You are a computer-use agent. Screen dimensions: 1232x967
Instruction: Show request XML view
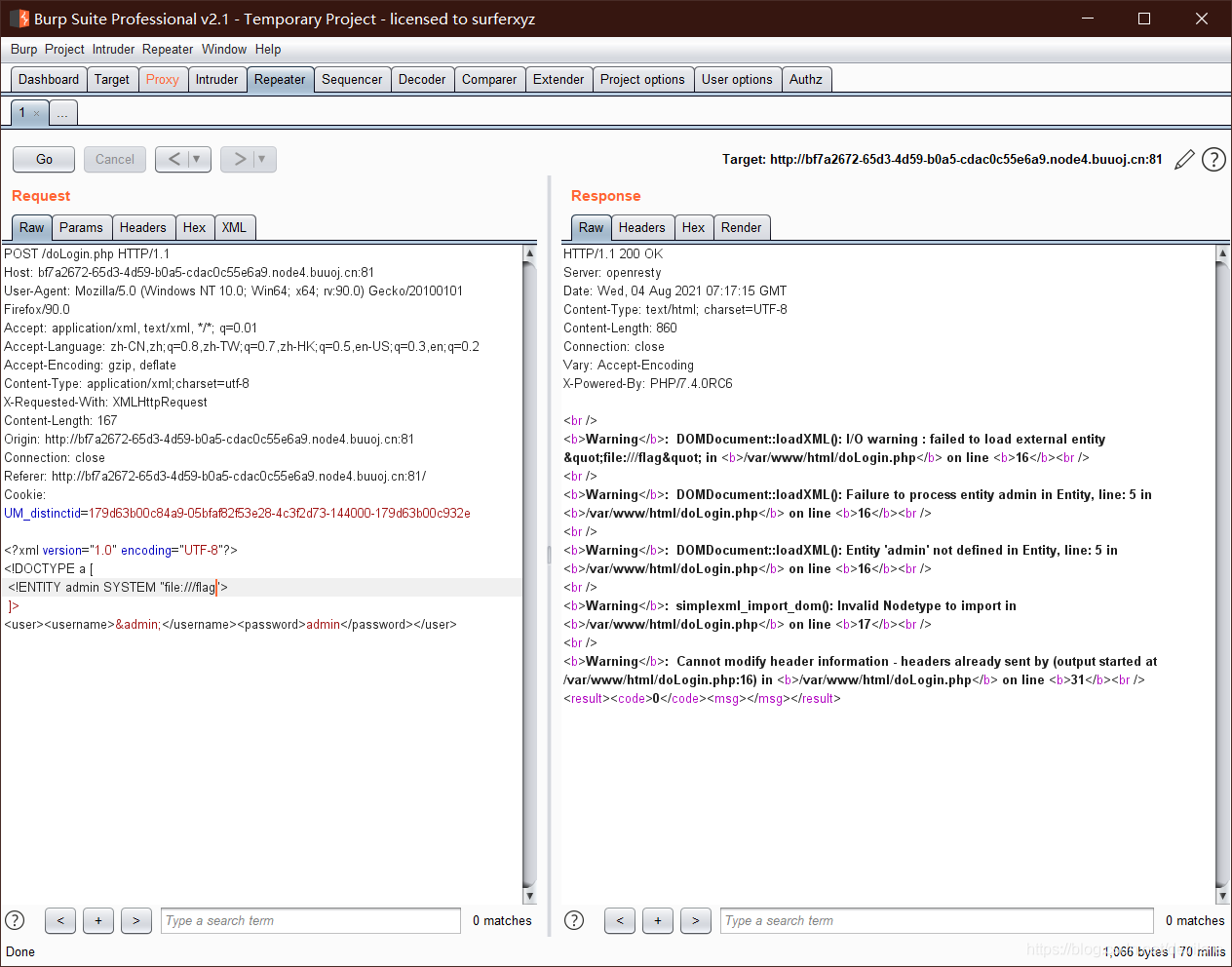pyautogui.click(x=234, y=227)
